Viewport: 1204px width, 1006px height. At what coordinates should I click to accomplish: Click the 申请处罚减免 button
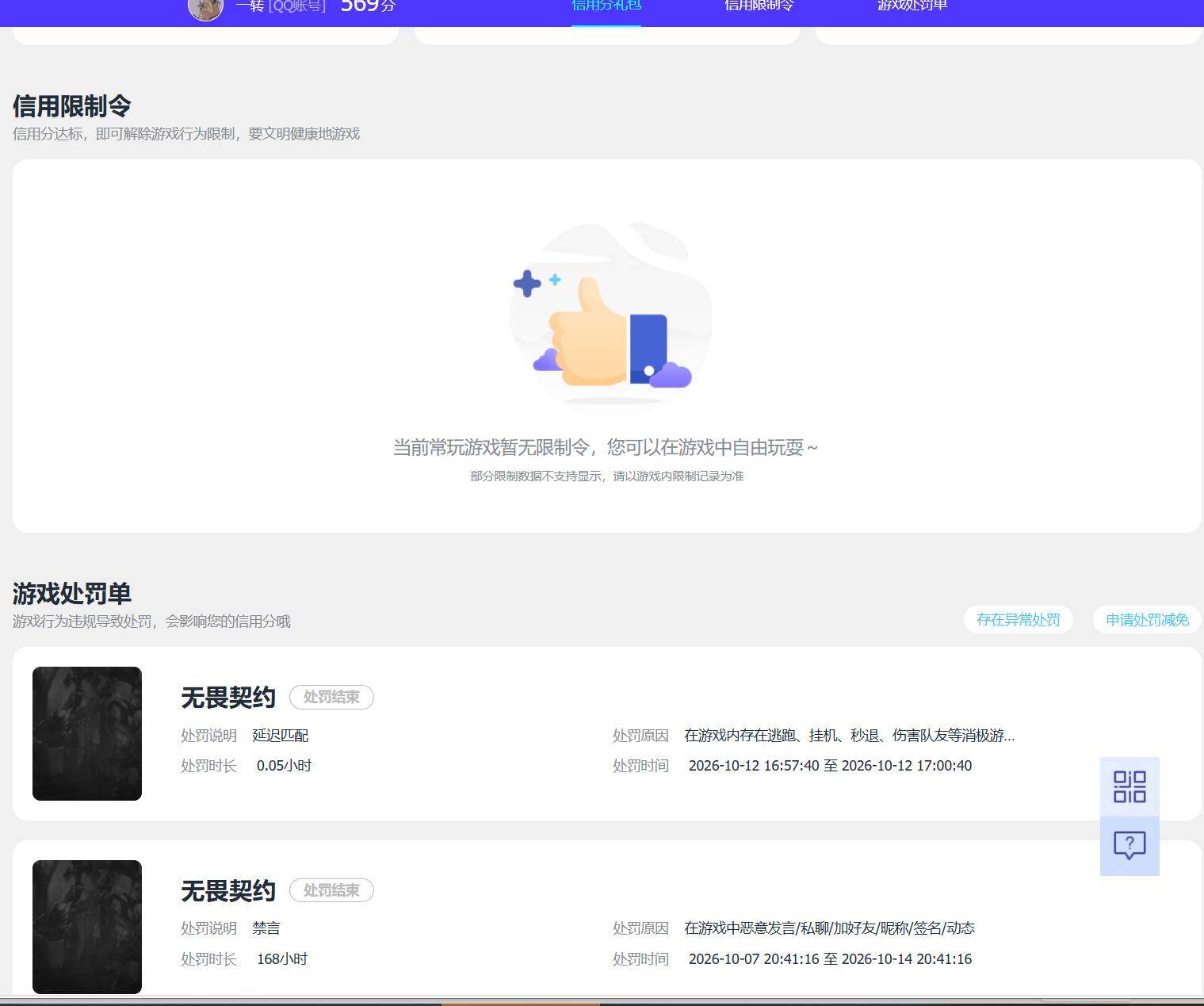[1147, 620]
